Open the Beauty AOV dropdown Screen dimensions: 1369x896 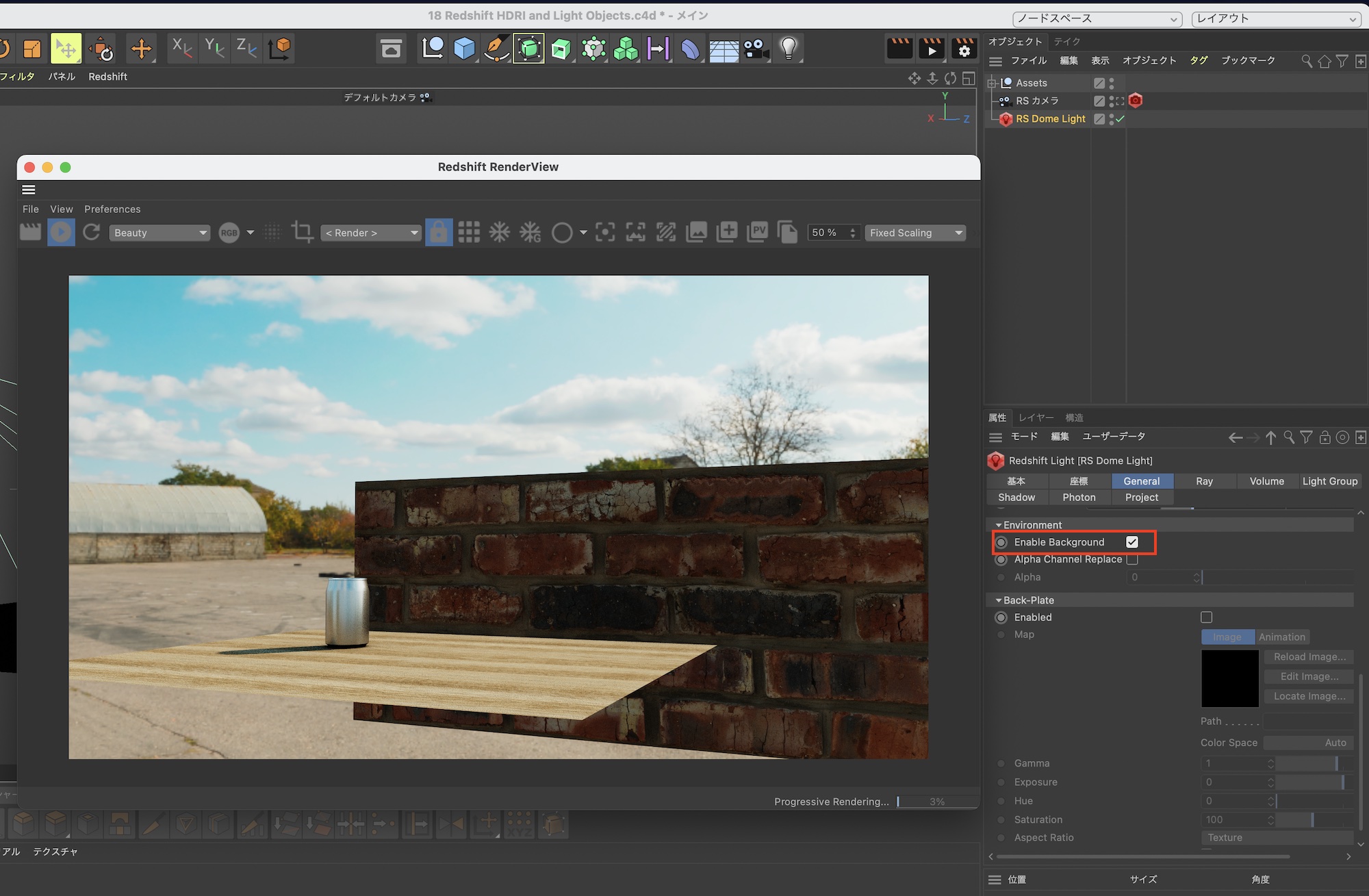click(x=159, y=233)
